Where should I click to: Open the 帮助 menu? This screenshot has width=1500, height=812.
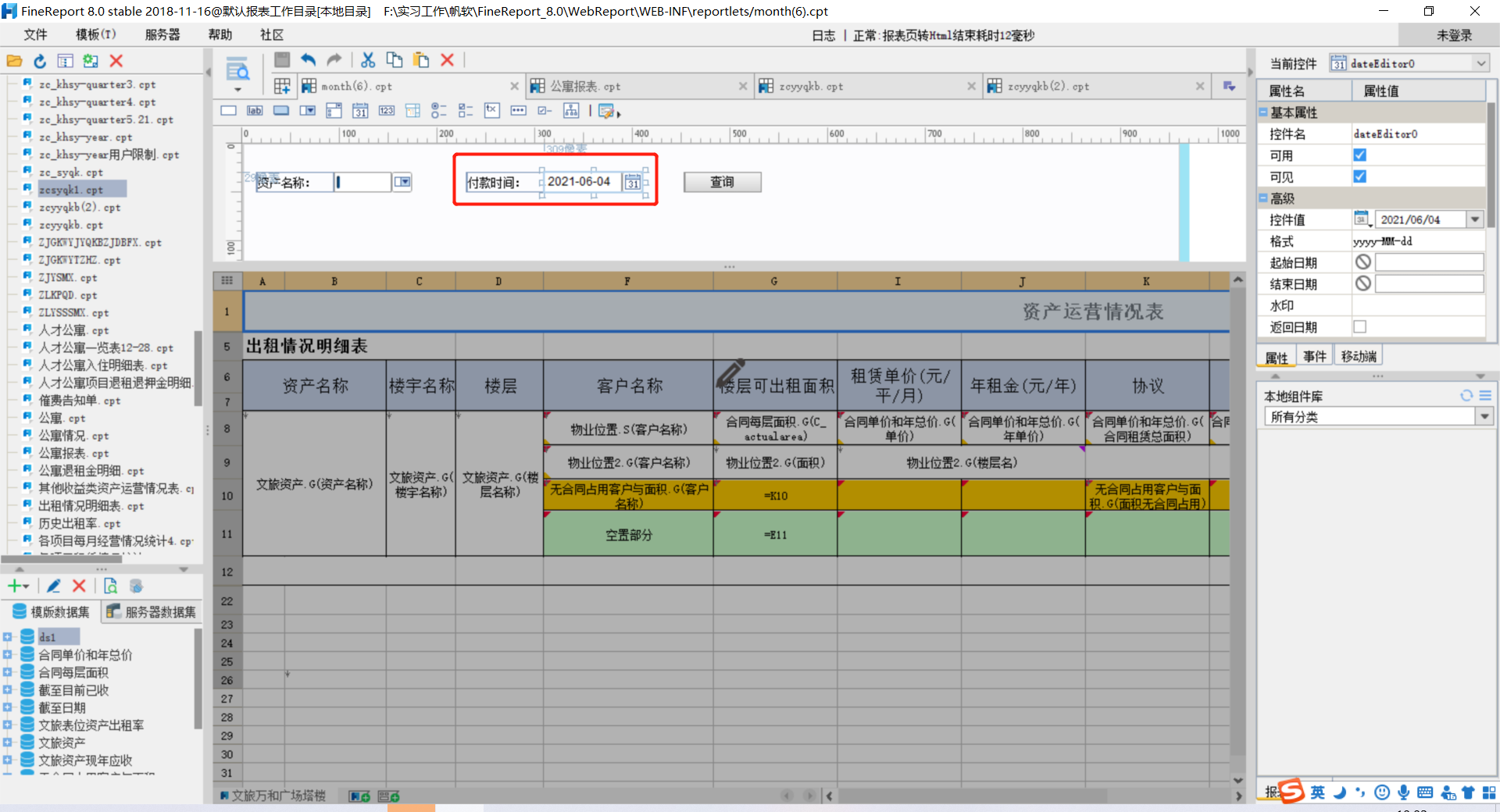pos(220,35)
